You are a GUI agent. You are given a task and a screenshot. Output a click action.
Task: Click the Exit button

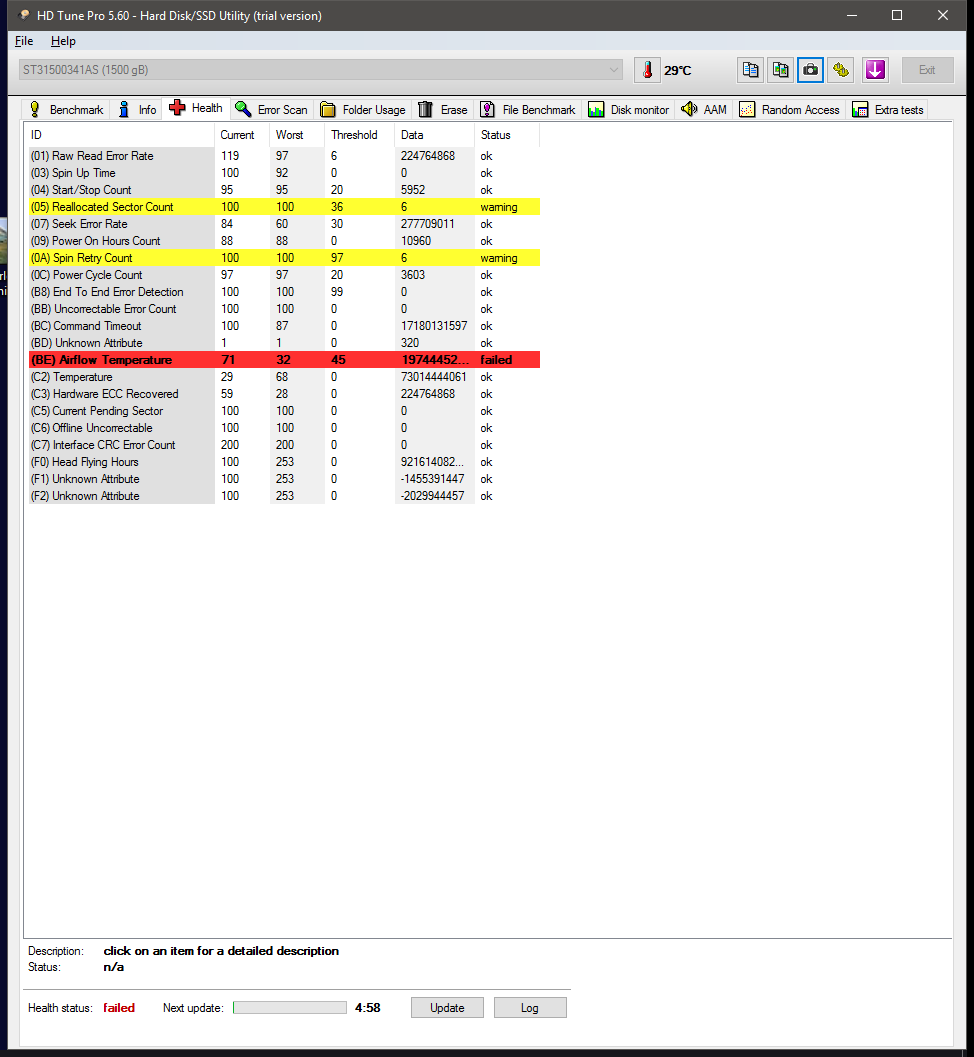pos(927,70)
